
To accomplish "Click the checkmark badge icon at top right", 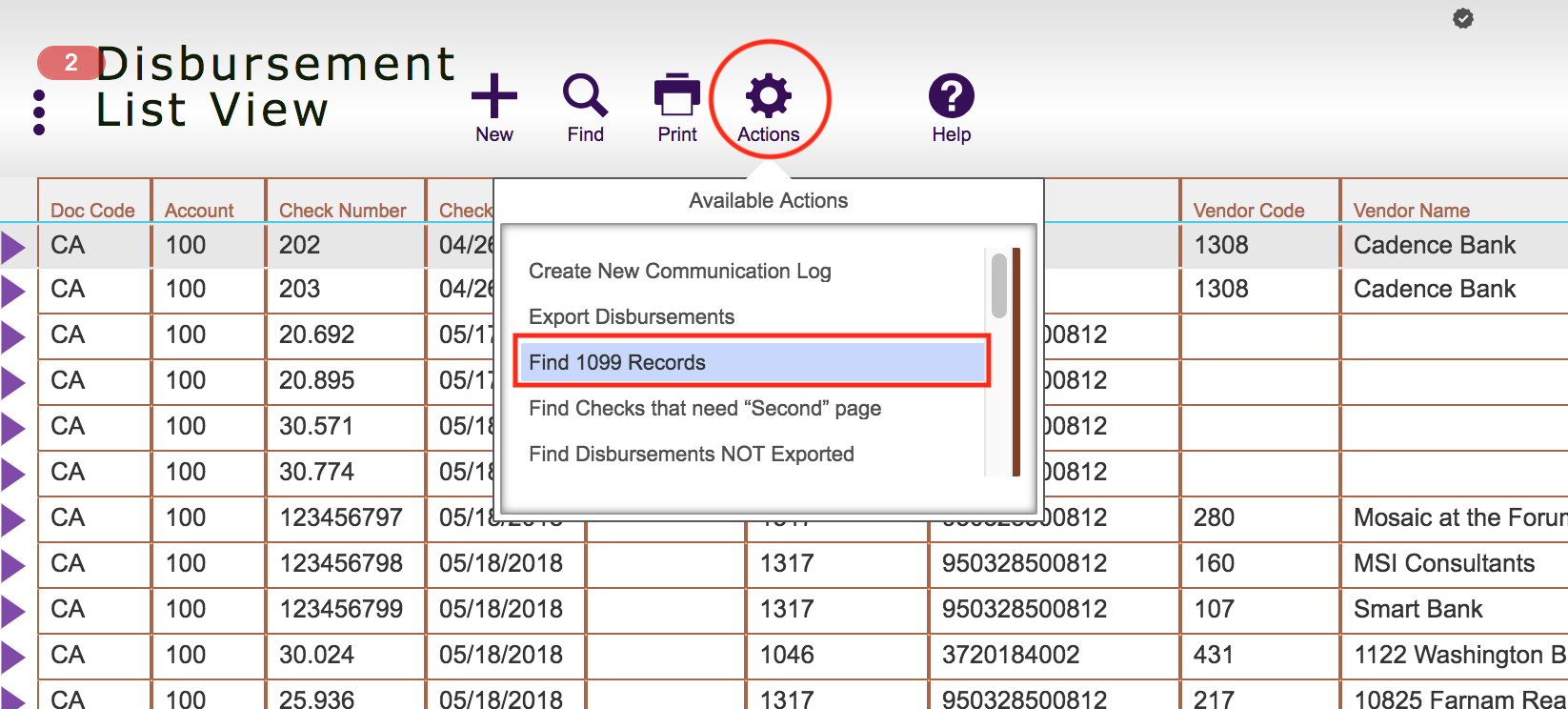I will [1463, 18].
